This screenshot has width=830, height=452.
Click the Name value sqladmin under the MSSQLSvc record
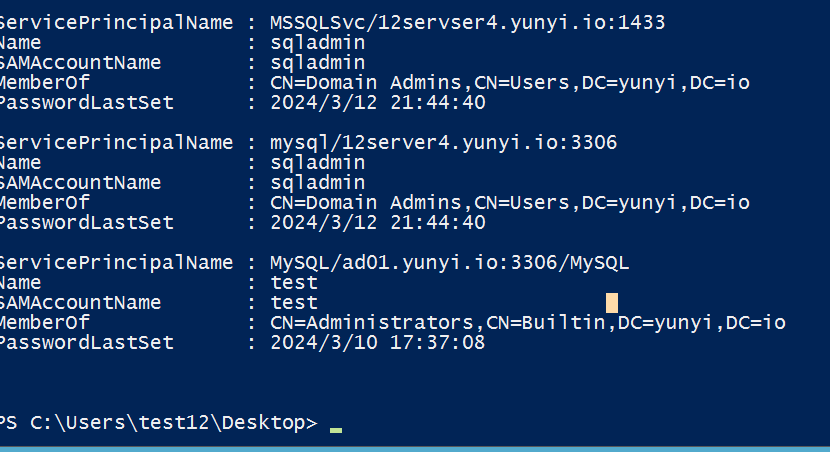[x=318, y=42]
